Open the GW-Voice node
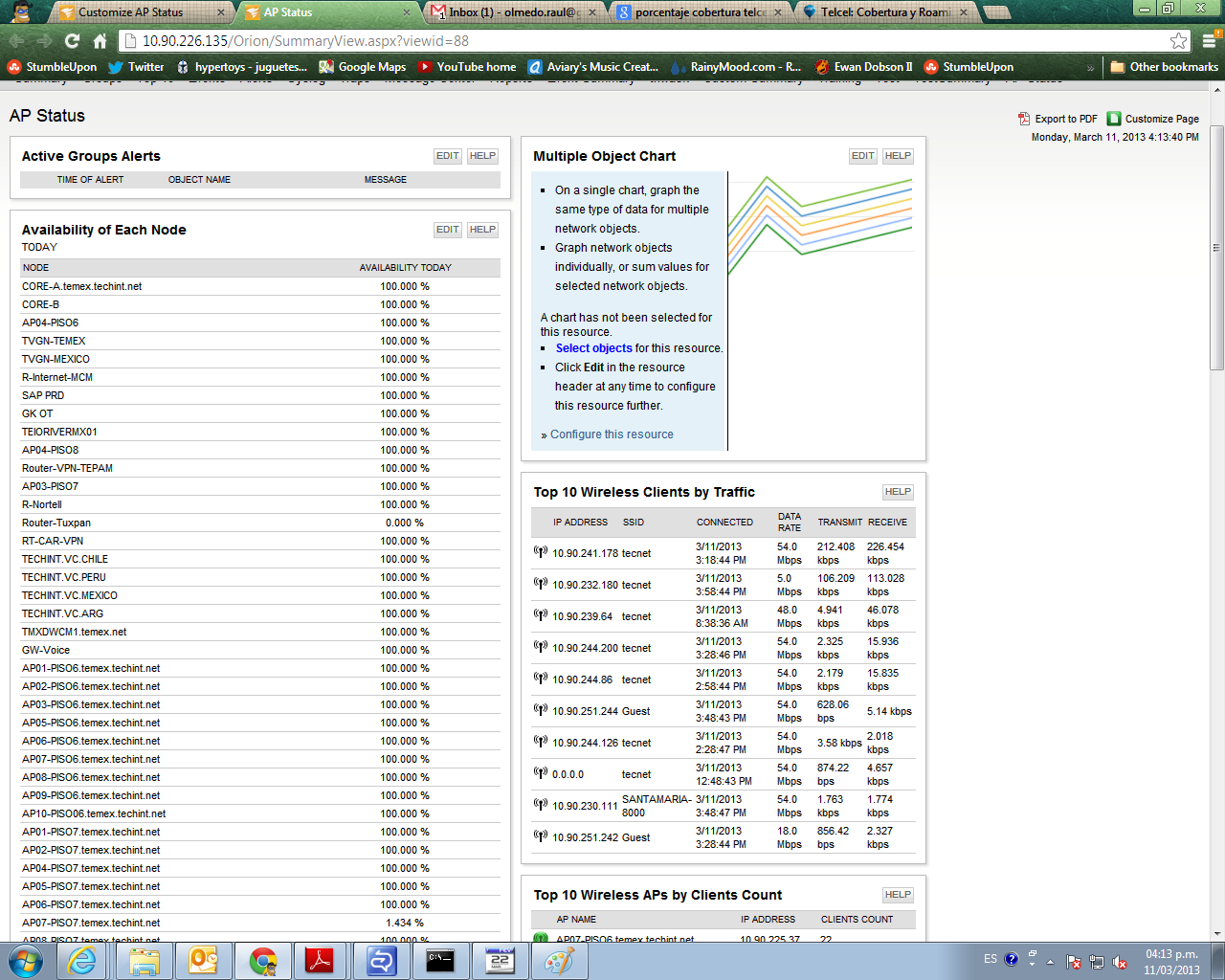 tap(46, 650)
